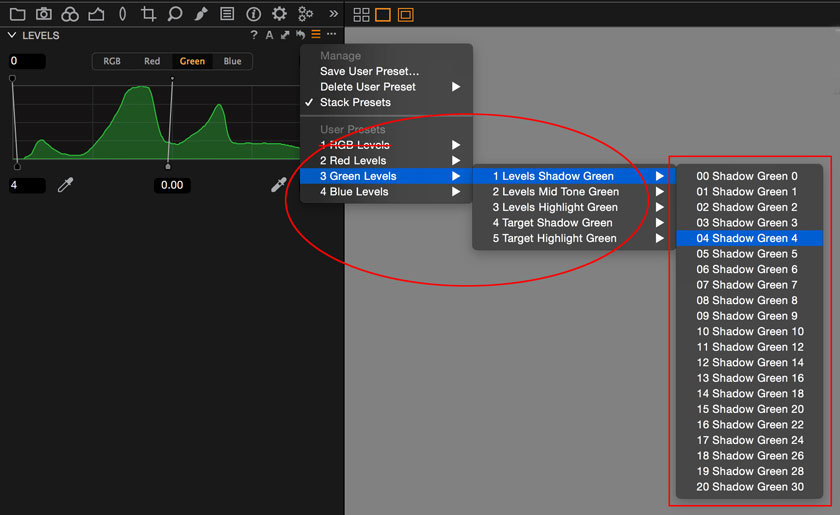This screenshot has height=515, width=840.
Task: Switch Levels channel to Blue
Action: click(232, 61)
